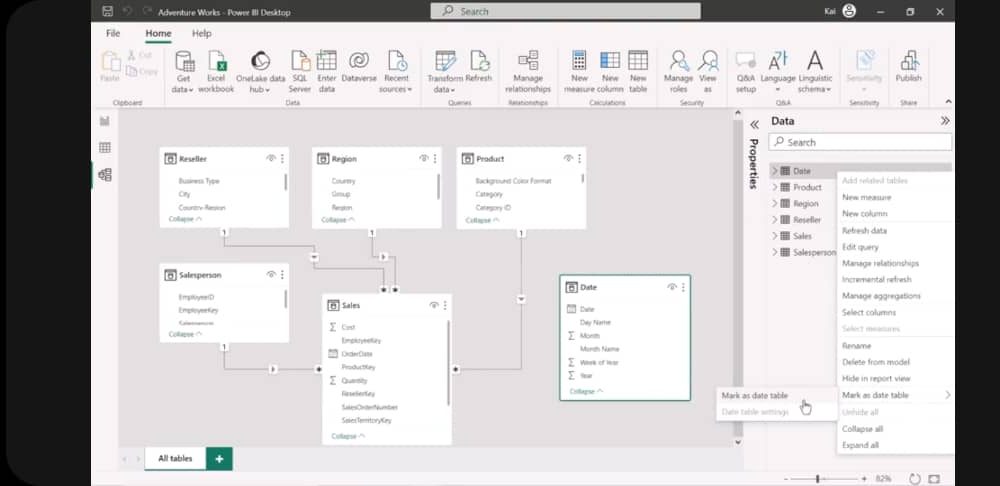This screenshot has height=486, width=1000.
Task: Open the File menu
Action: (113, 33)
